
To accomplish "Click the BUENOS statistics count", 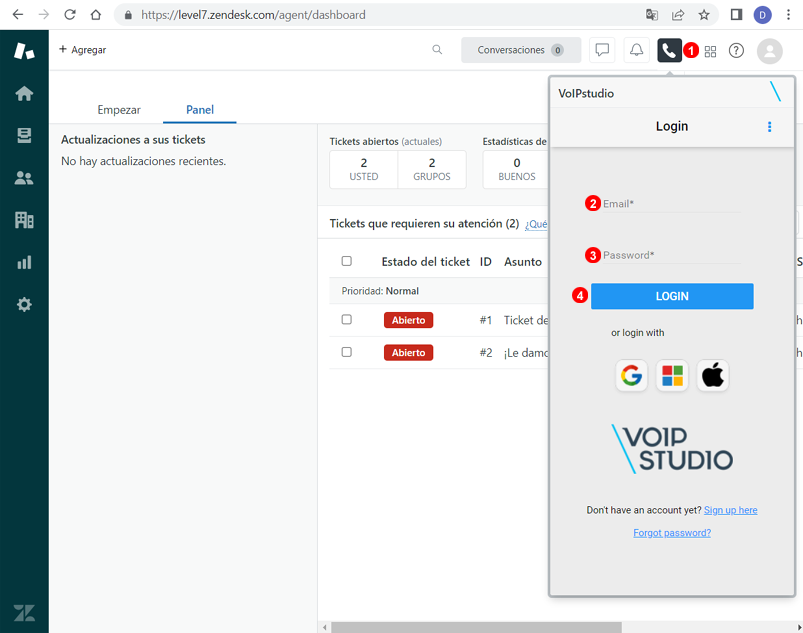I will 517,170.
